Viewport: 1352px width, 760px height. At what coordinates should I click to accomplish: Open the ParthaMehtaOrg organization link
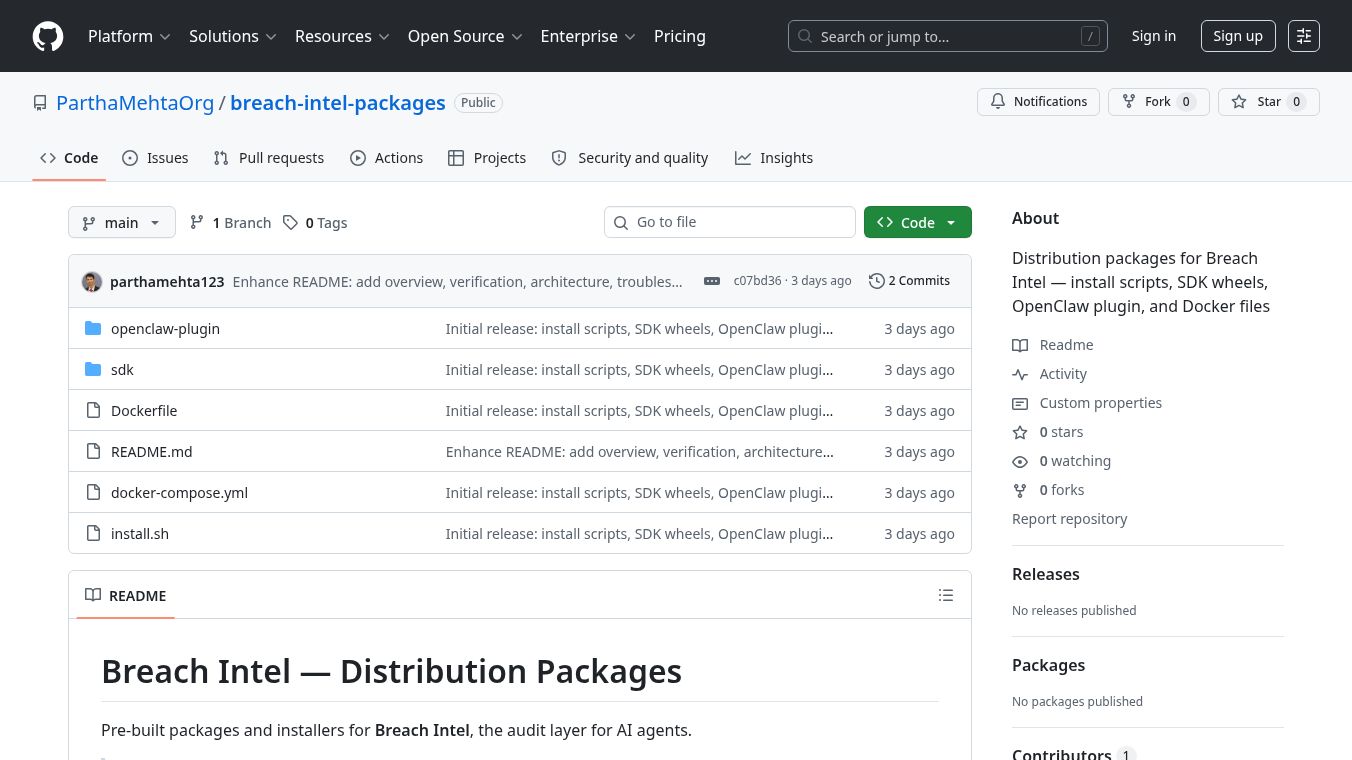coord(135,103)
